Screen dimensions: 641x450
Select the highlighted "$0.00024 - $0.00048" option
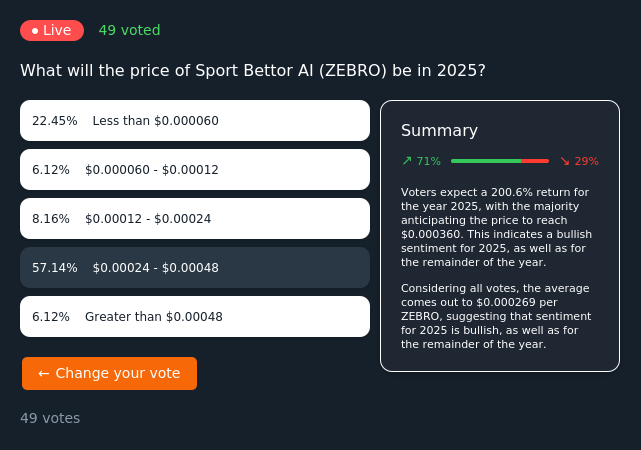(195, 268)
